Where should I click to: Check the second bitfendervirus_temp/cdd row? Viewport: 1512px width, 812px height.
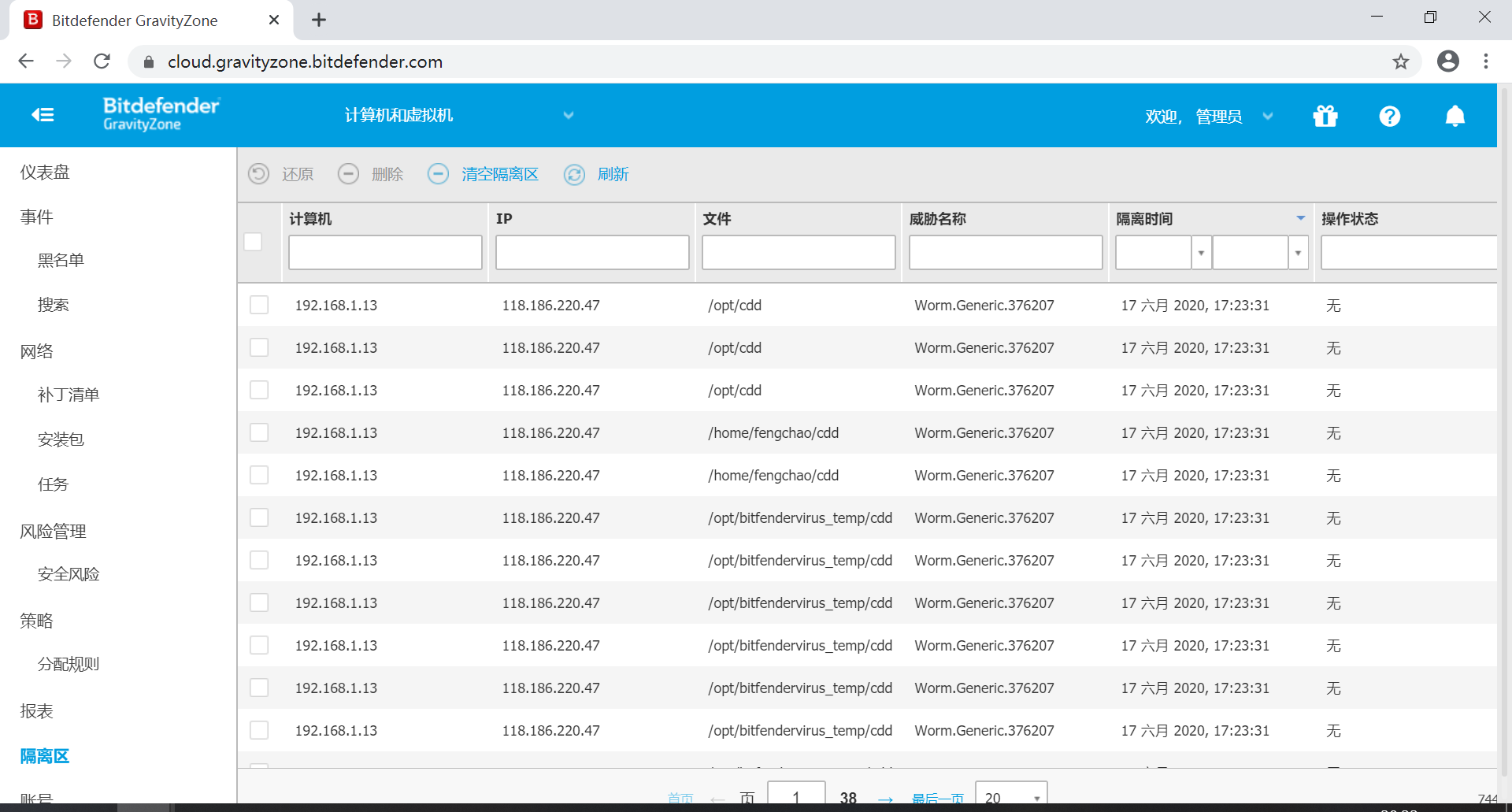[259, 560]
